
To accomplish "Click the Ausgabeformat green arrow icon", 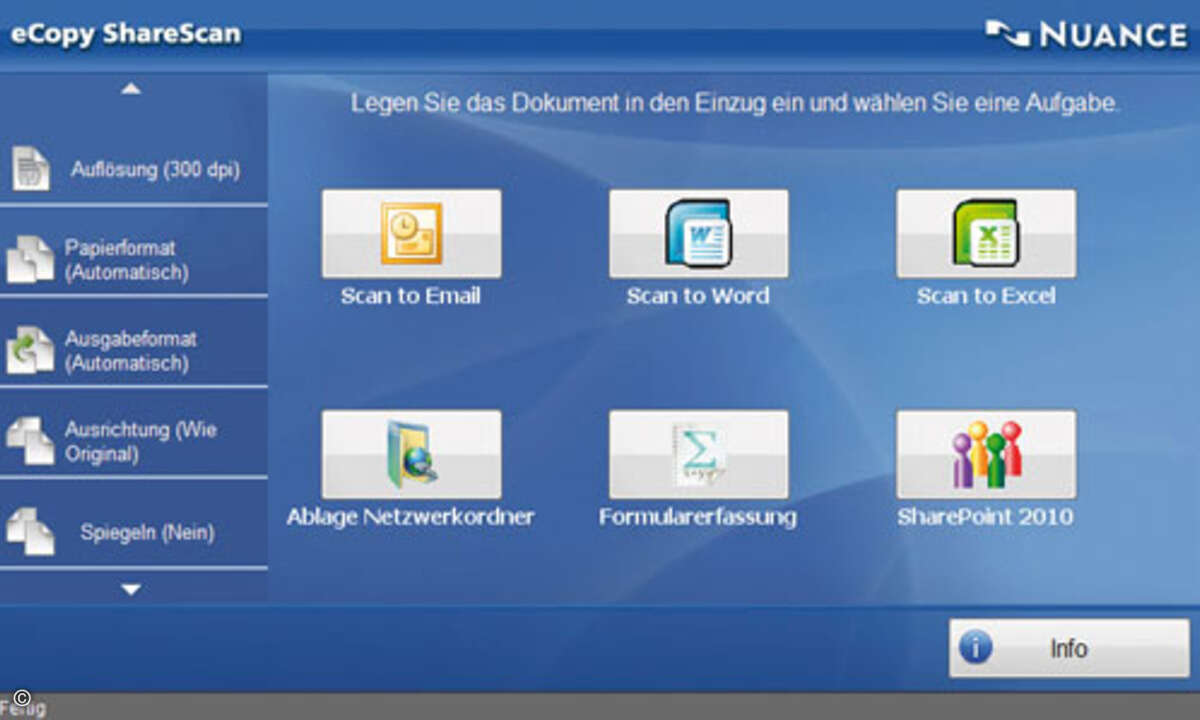I will [x=30, y=351].
